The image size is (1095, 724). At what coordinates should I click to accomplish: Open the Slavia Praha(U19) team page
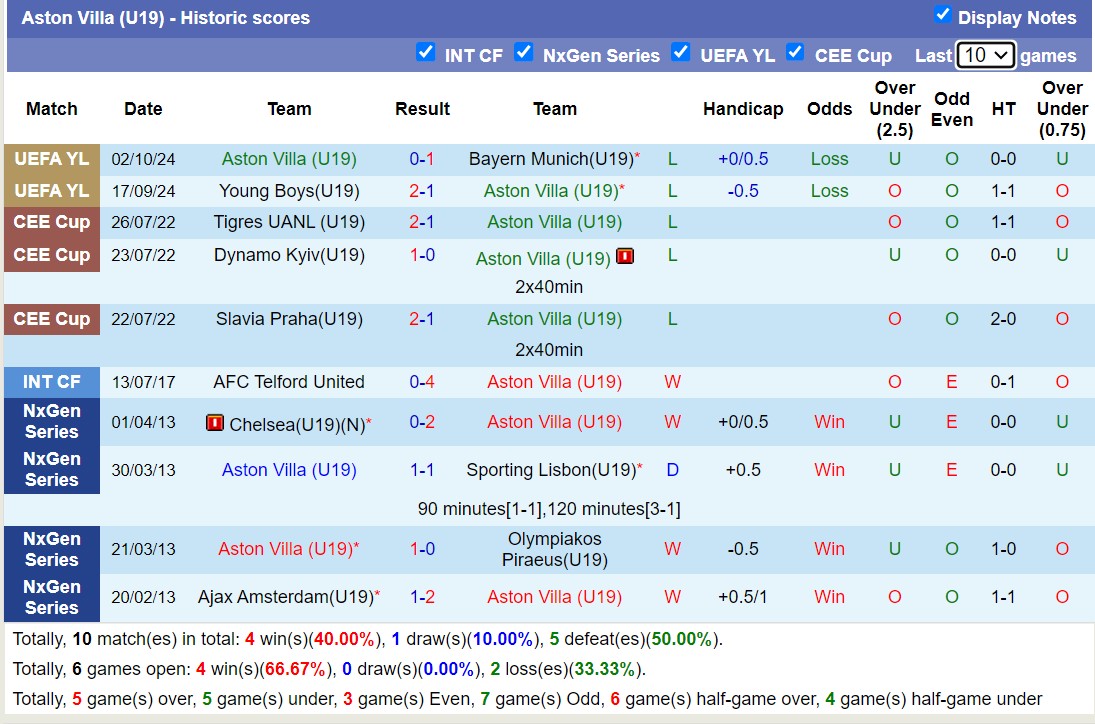tap(289, 318)
